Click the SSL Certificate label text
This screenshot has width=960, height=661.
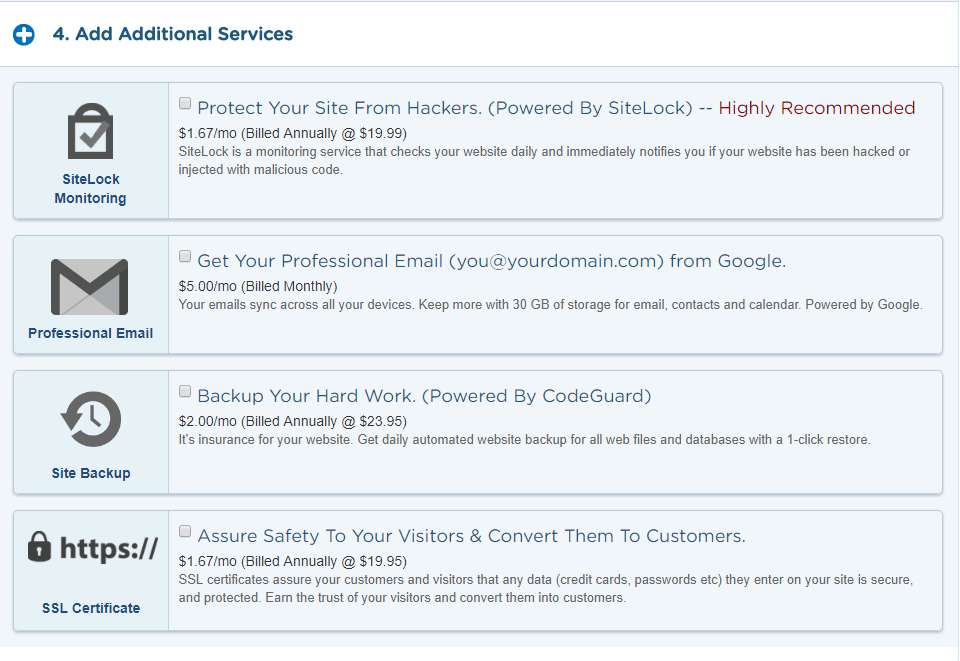pyautogui.click(x=90, y=608)
